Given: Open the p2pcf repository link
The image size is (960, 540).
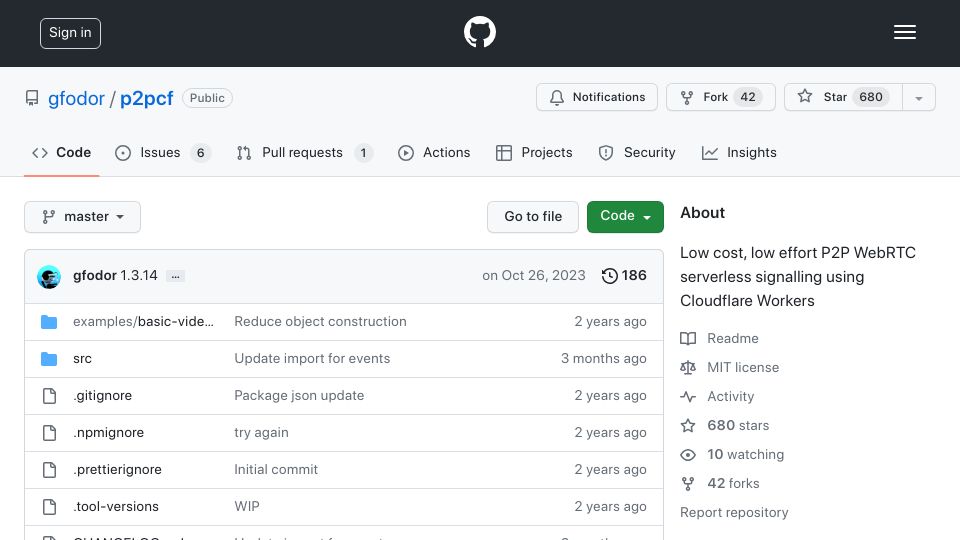Looking at the screenshot, I should point(146,98).
